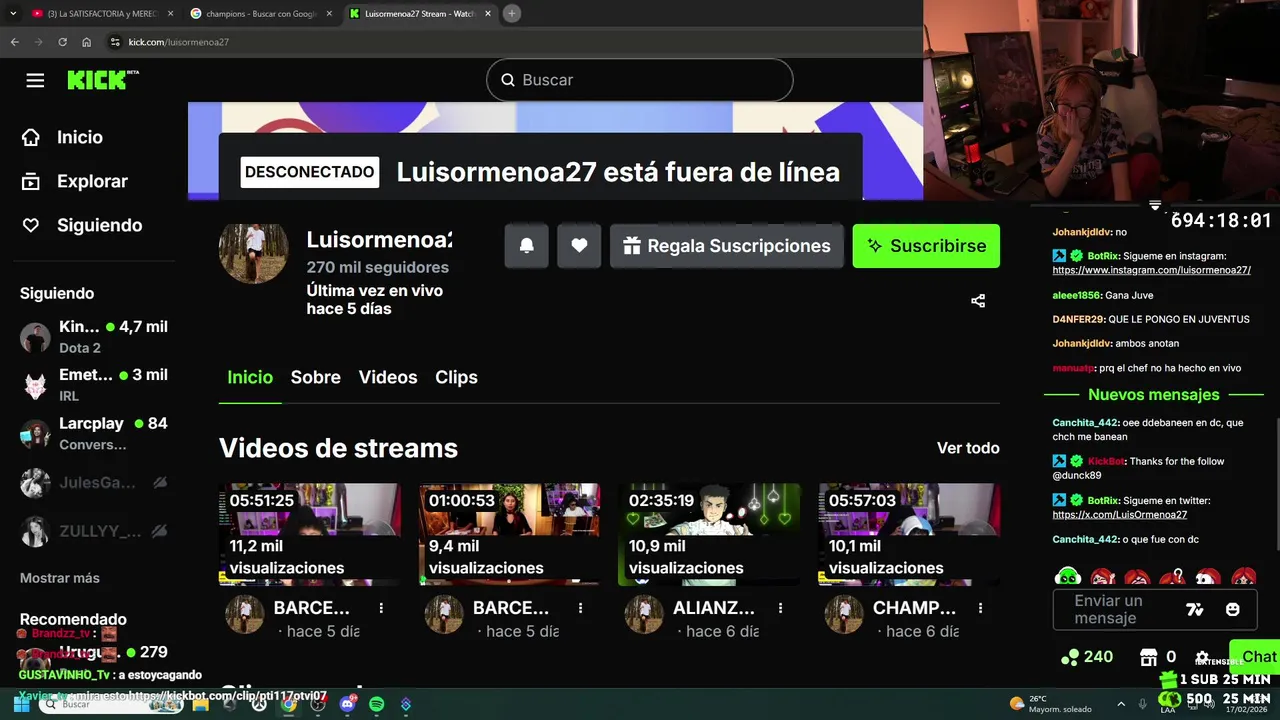Open the weather widget 26°C
The height and width of the screenshot is (720, 1280).
(x=1050, y=704)
